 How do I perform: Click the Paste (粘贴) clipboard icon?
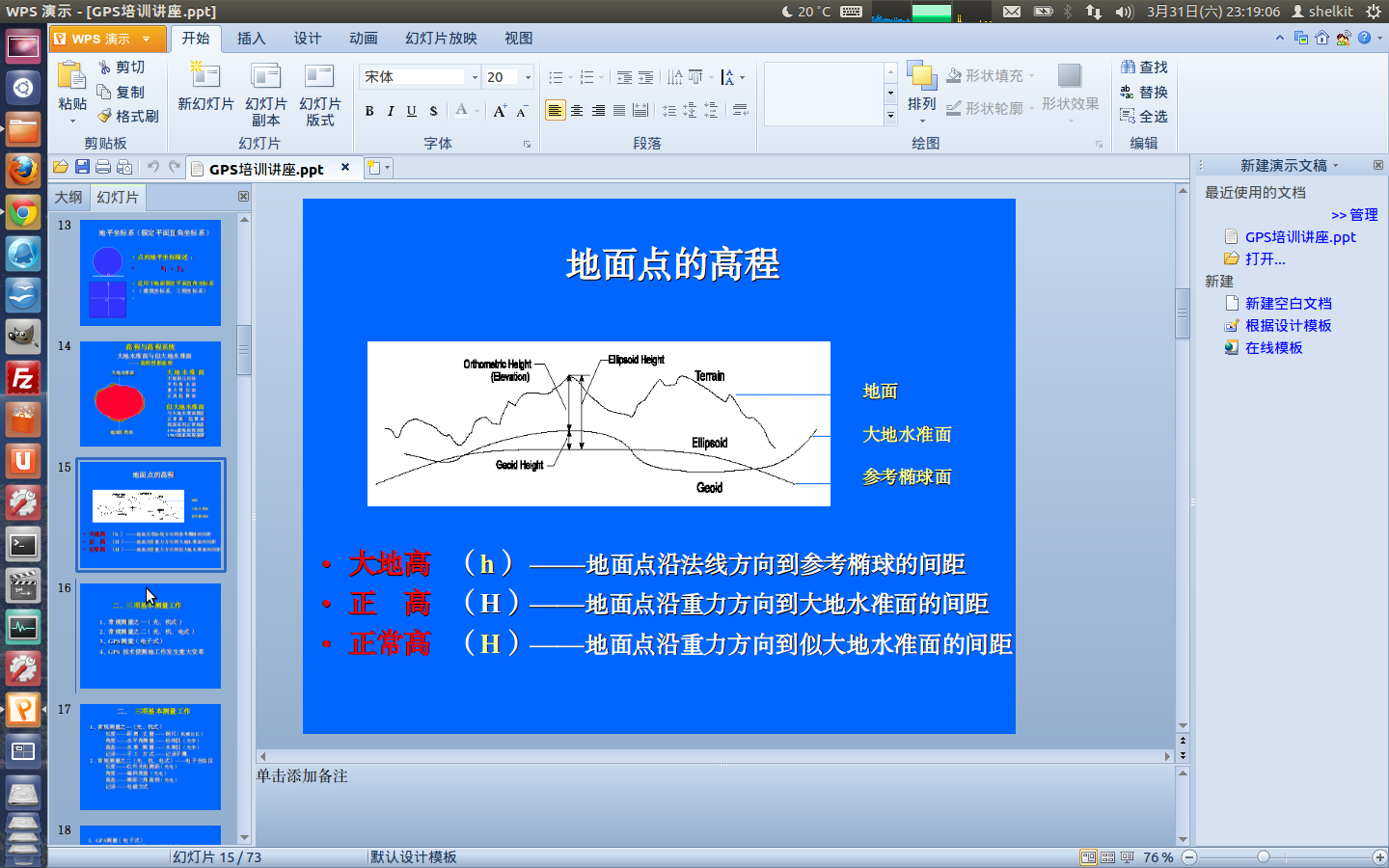[x=71, y=75]
